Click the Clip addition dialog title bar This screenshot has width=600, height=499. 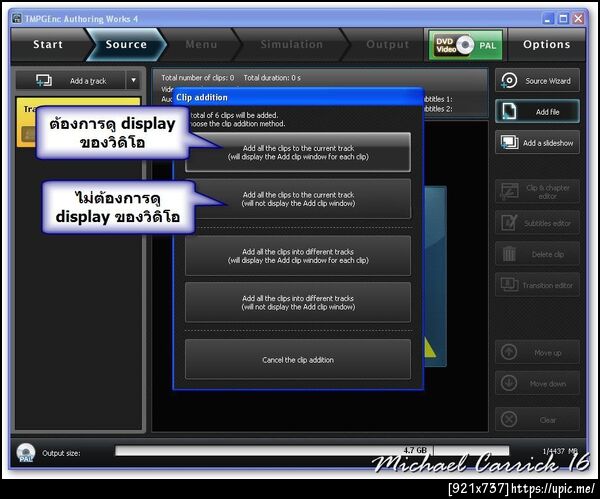pos(298,97)
